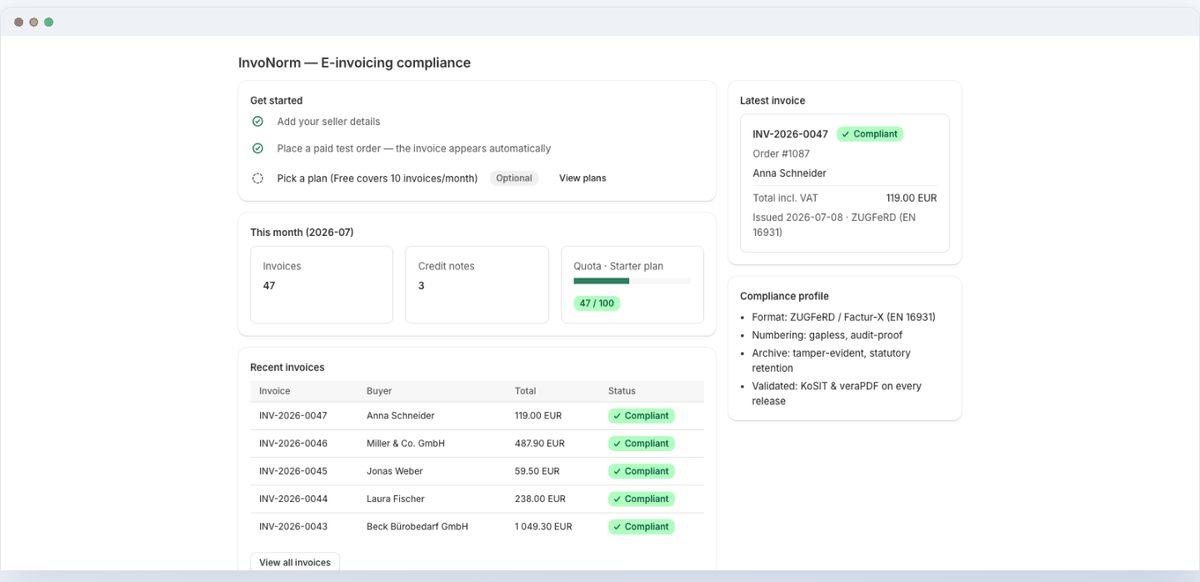Click the Numbering: gapless, audit-proof bullet

(827, 335)
